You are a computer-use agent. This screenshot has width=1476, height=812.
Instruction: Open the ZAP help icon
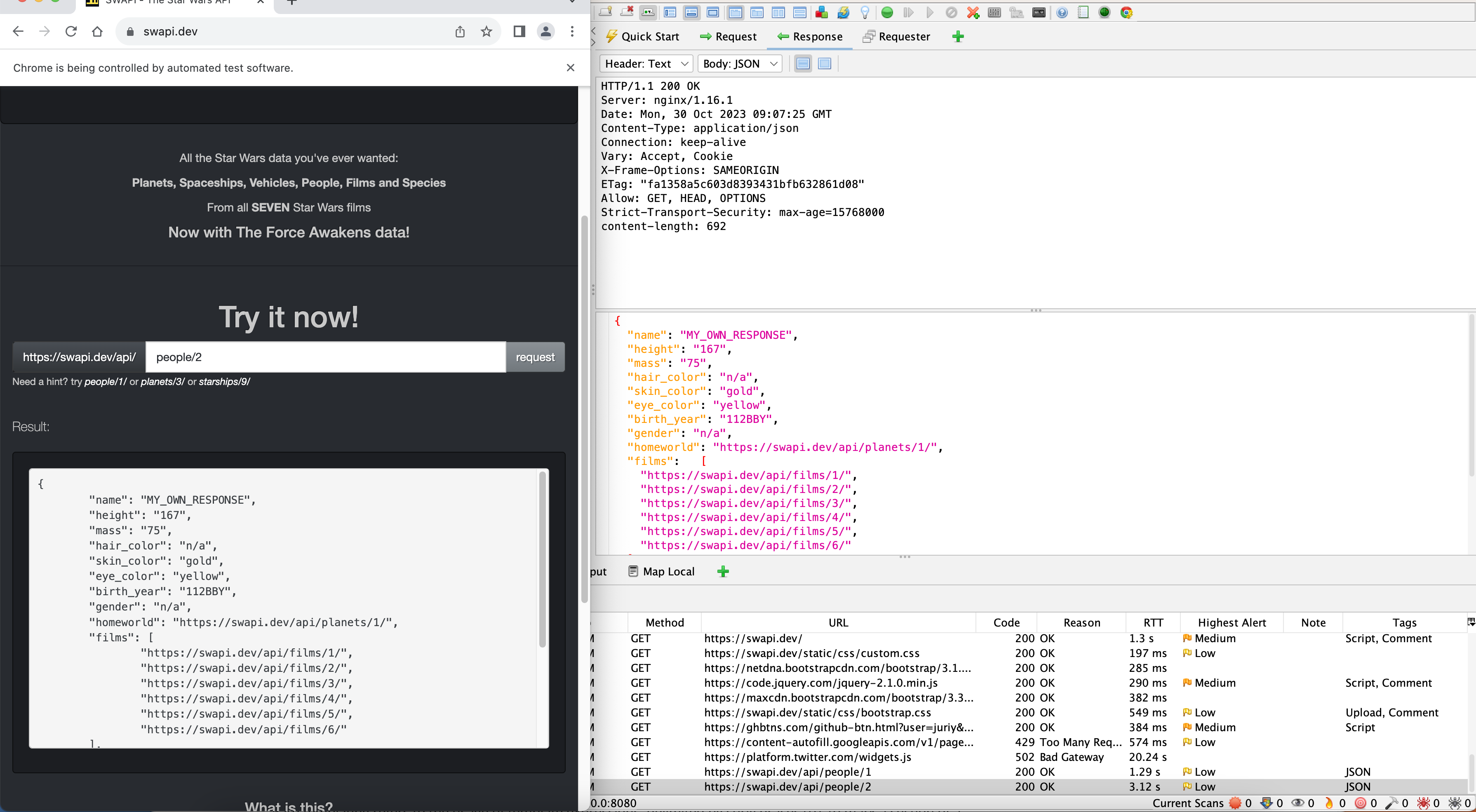[1062, 13]
